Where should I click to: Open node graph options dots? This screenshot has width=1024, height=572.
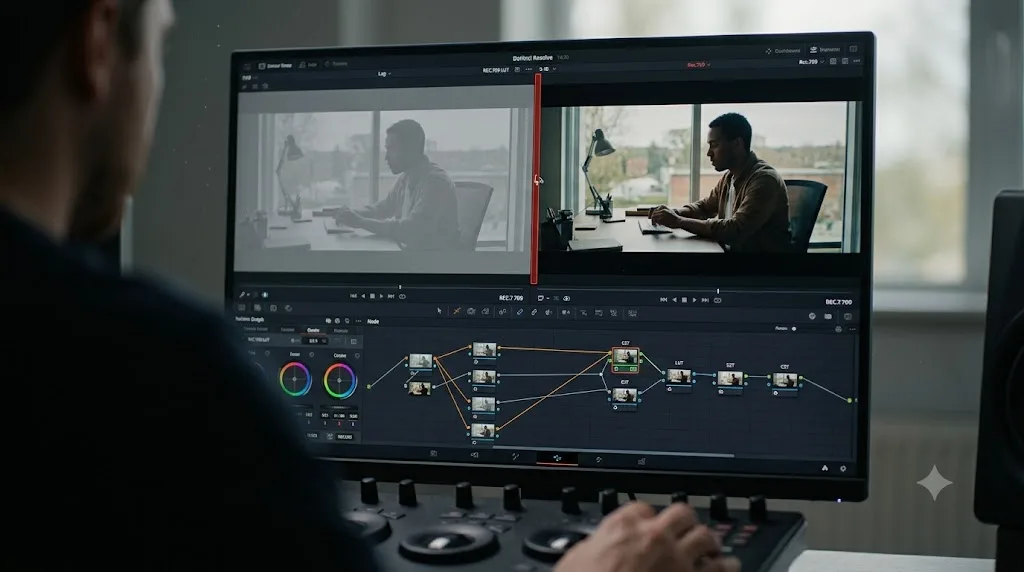(x=853, y=330)
